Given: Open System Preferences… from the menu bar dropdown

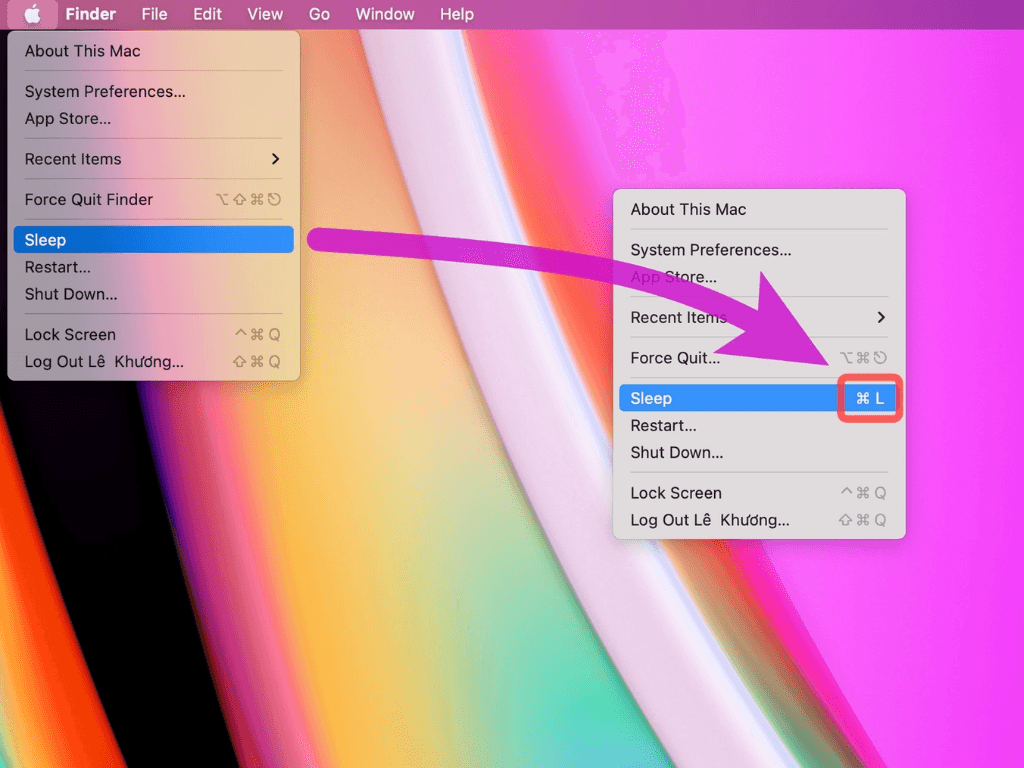Looking at the screenshot, I should [x=105, y=91].
